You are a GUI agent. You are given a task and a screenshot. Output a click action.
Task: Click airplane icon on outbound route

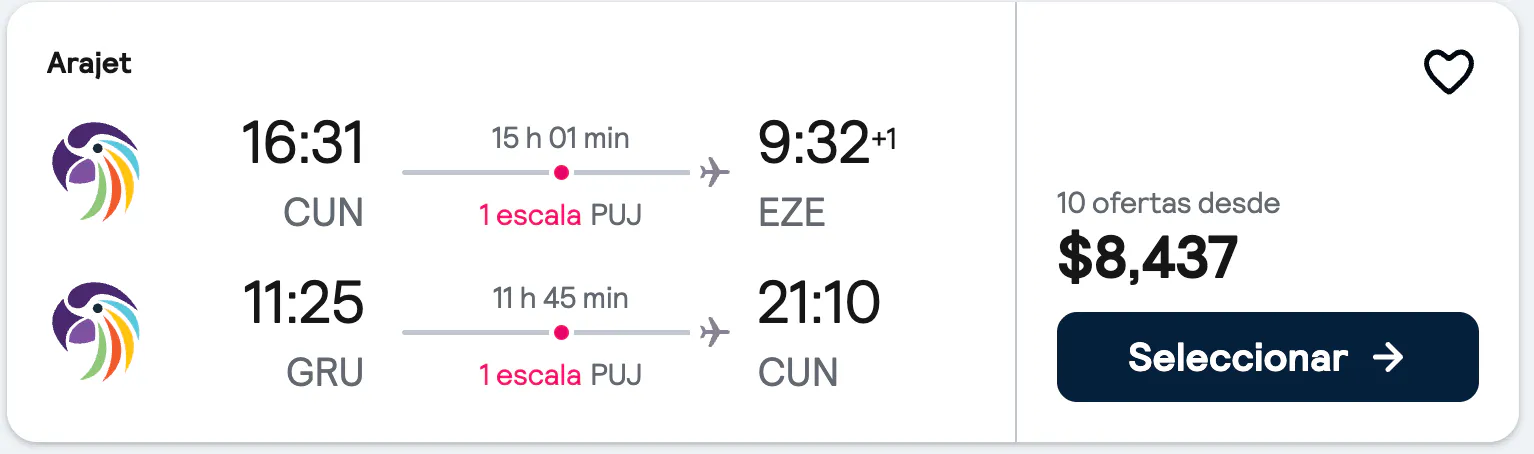pyautogui.click(x=714, y=173)
